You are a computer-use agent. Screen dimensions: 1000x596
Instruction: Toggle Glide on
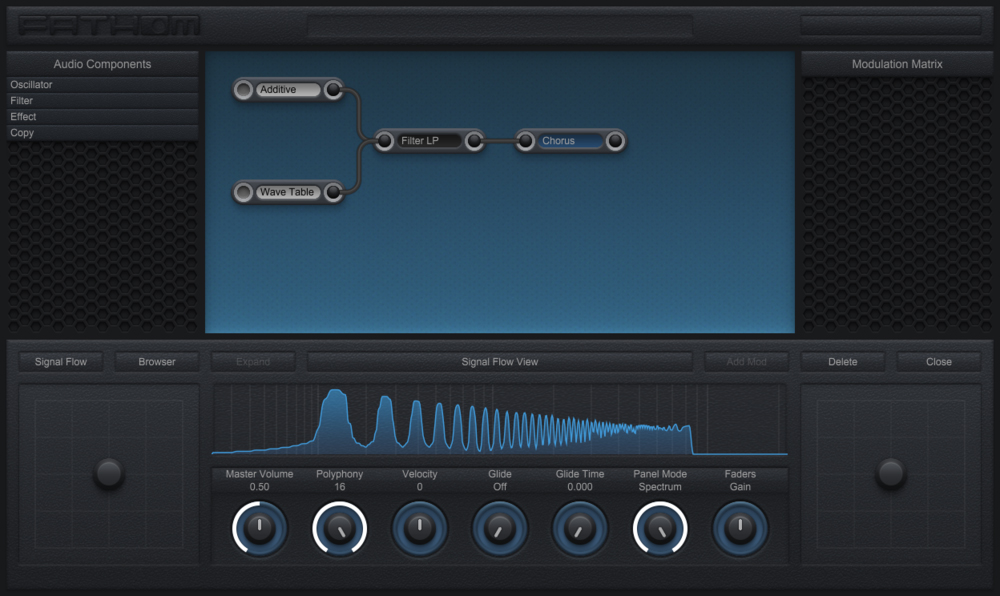coord(500,527)
